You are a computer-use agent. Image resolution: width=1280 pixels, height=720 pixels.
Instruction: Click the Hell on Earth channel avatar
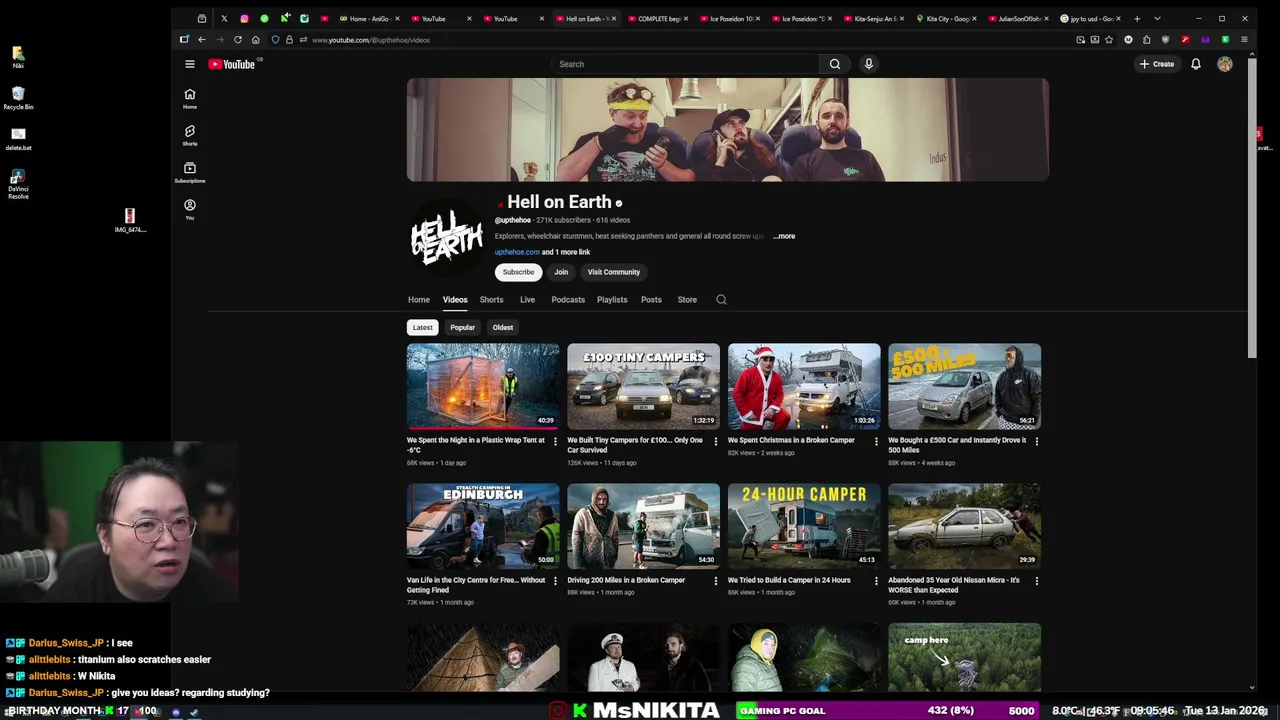[x=446, y=236]
